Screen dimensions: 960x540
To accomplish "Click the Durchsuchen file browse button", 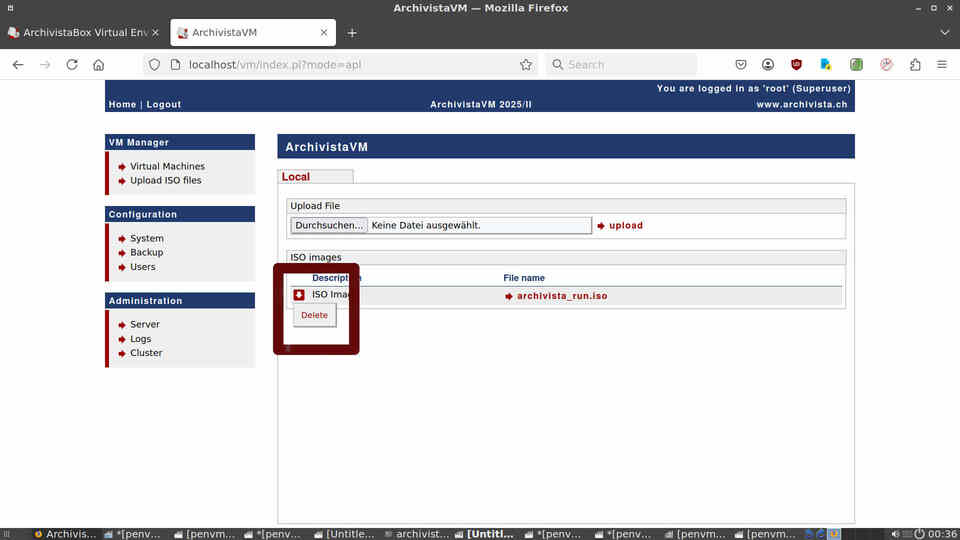I will point(329,225).
